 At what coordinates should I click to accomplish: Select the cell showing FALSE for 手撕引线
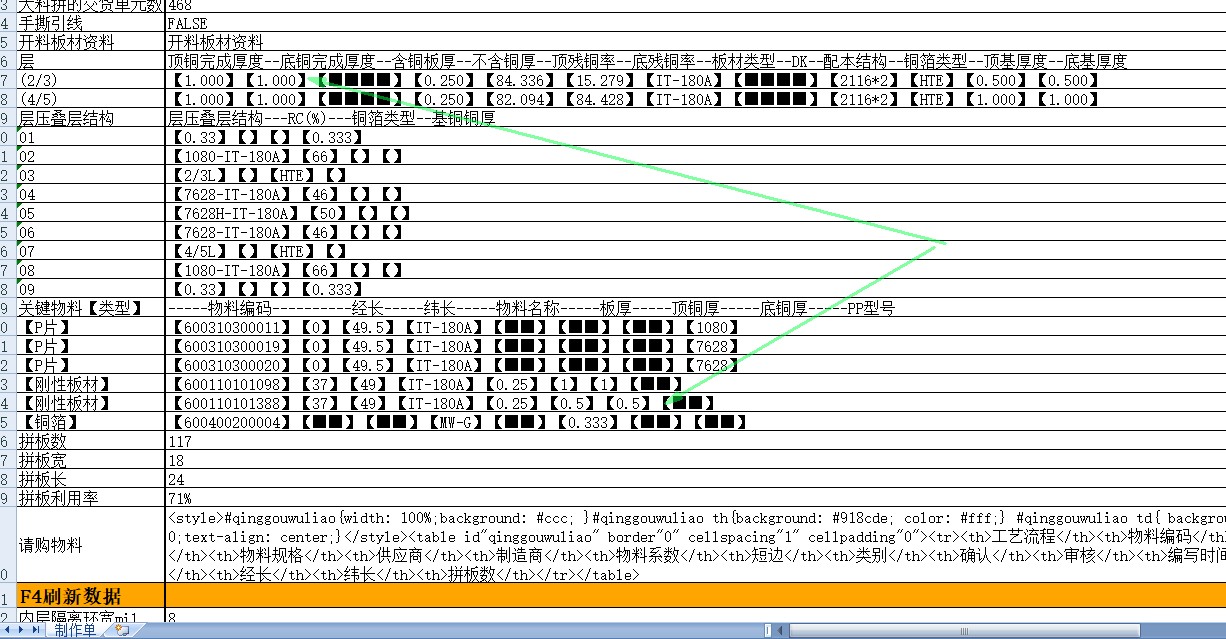(695, 22)
